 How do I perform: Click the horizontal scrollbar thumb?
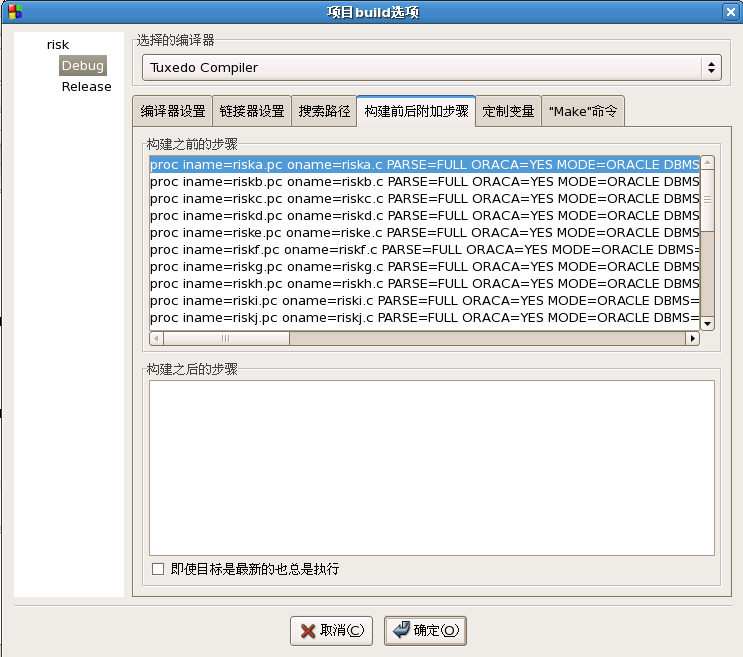click(x=226, y=338)
